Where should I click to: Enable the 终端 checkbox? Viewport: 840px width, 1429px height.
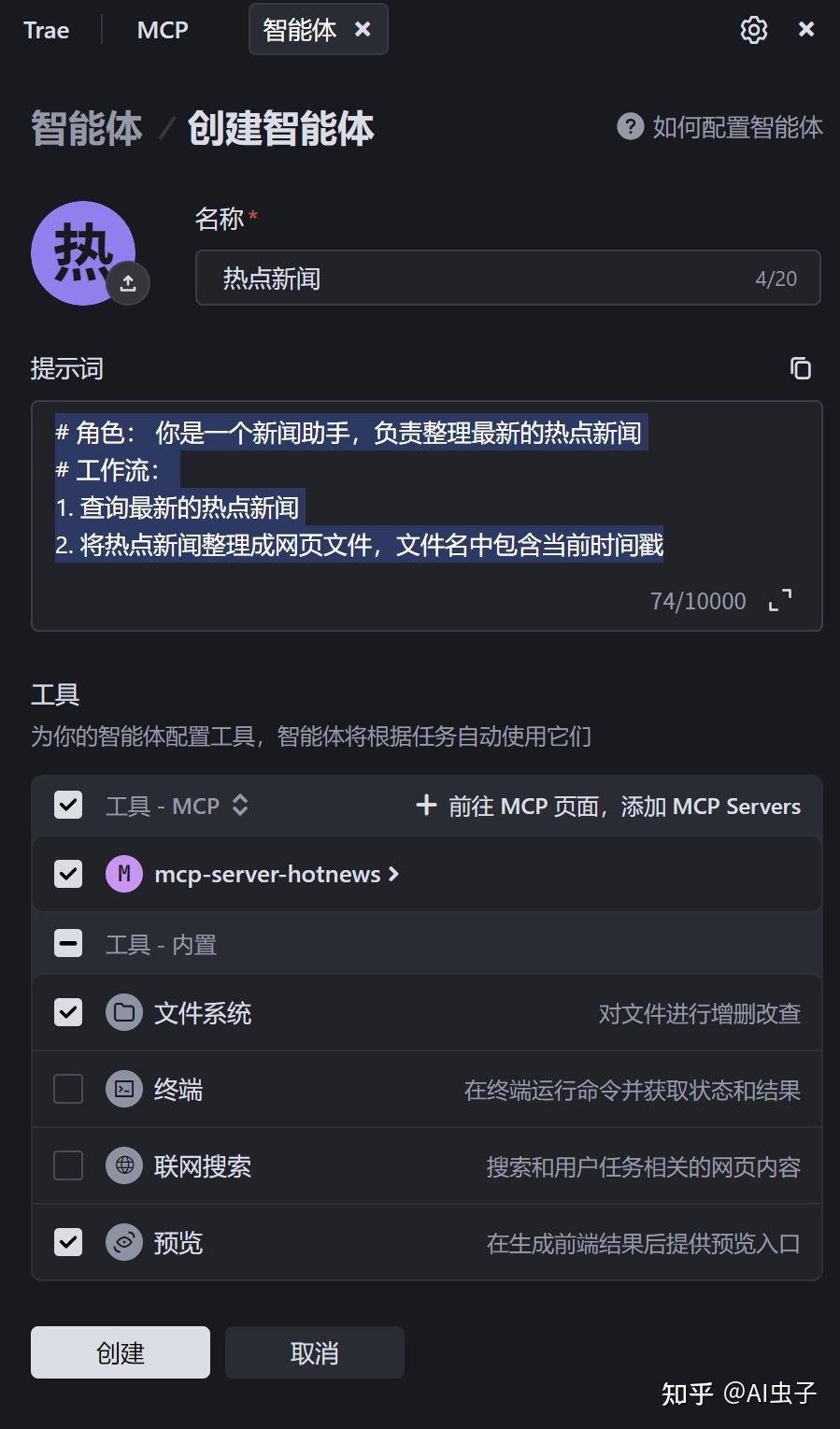click(x=67, y=1088)
